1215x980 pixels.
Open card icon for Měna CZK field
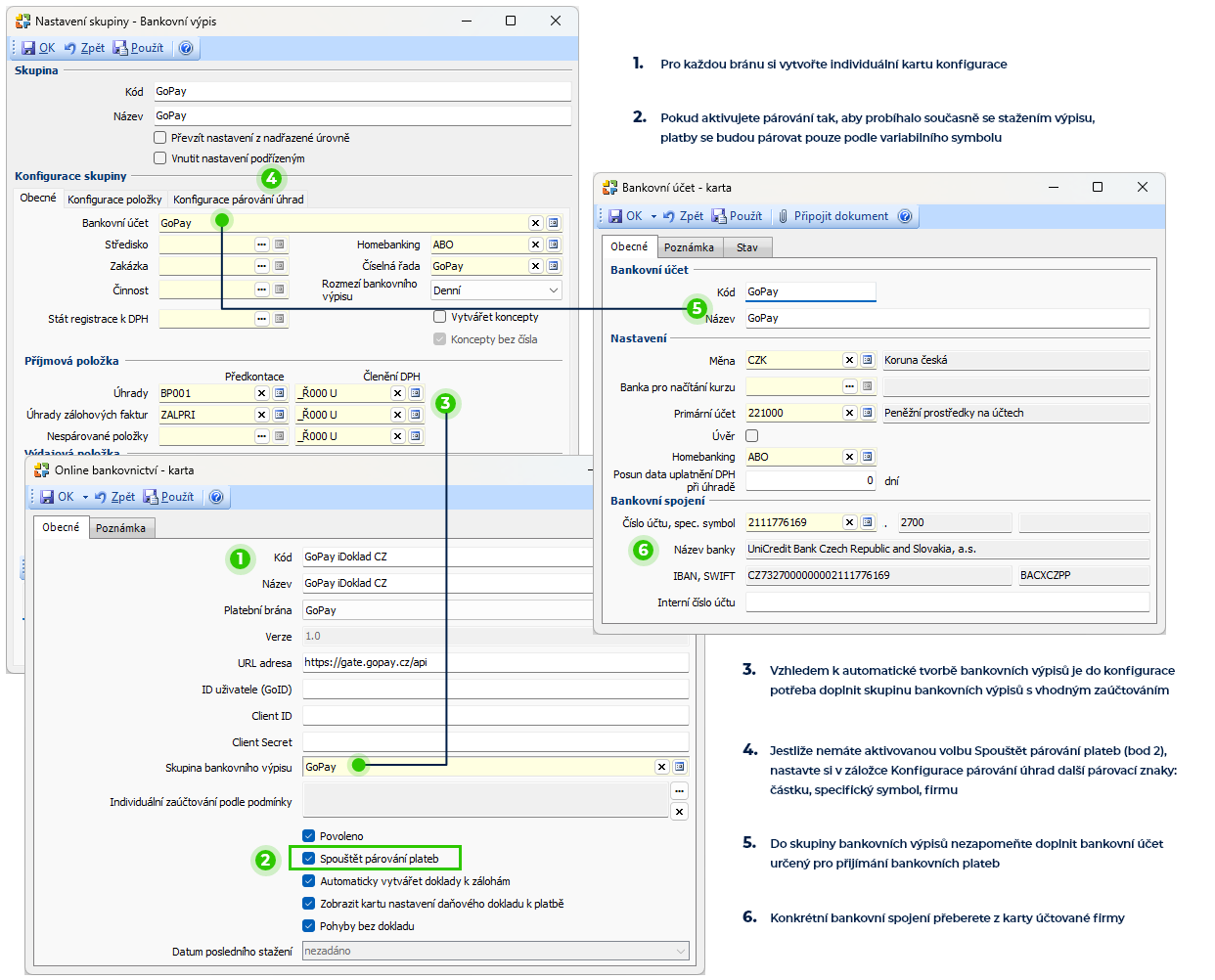[x=867, y=360]
